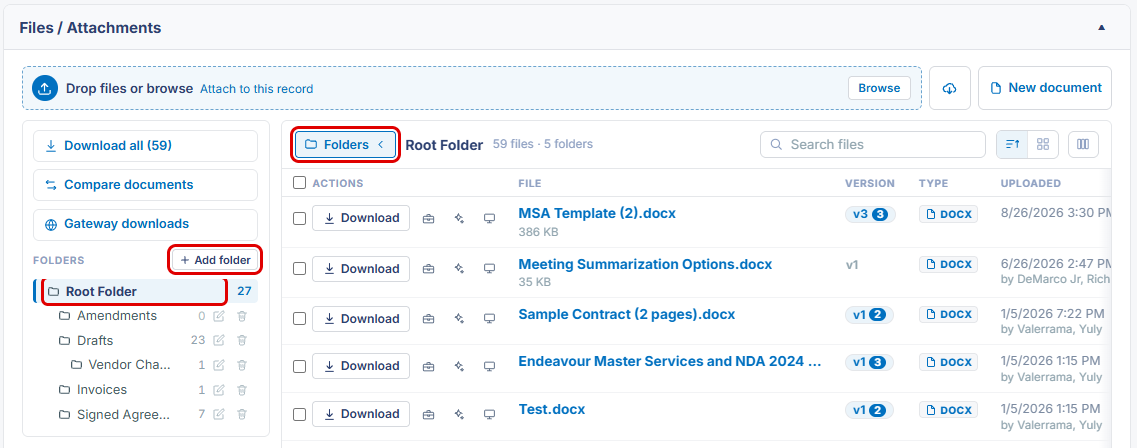Click sparkle AI icon for MSA Template (2).docx
The height and width of the screenshot is (448, 1137).
[x=459, y=218]
